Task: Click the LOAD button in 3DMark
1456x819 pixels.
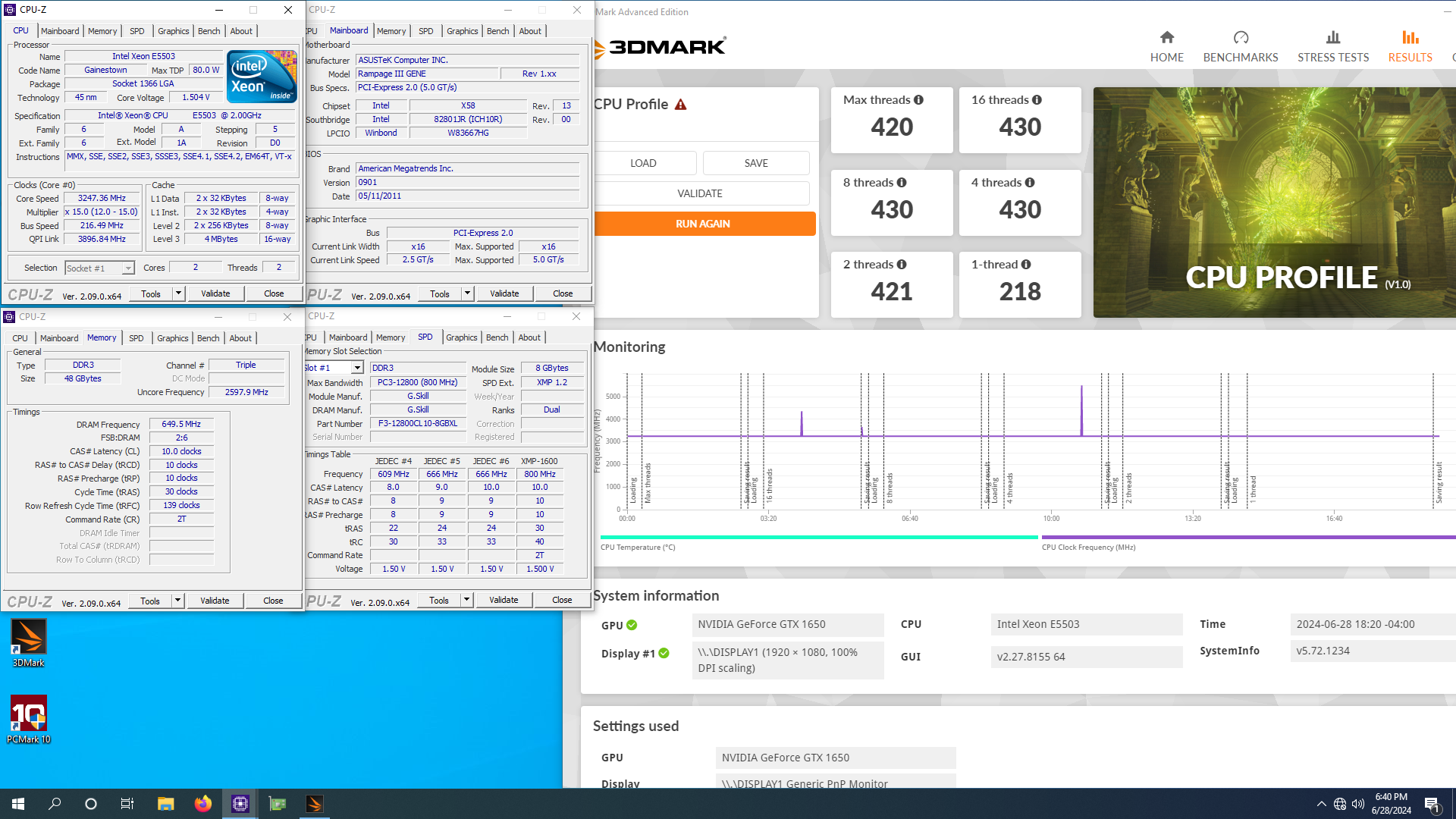Action: coord(643,163)
